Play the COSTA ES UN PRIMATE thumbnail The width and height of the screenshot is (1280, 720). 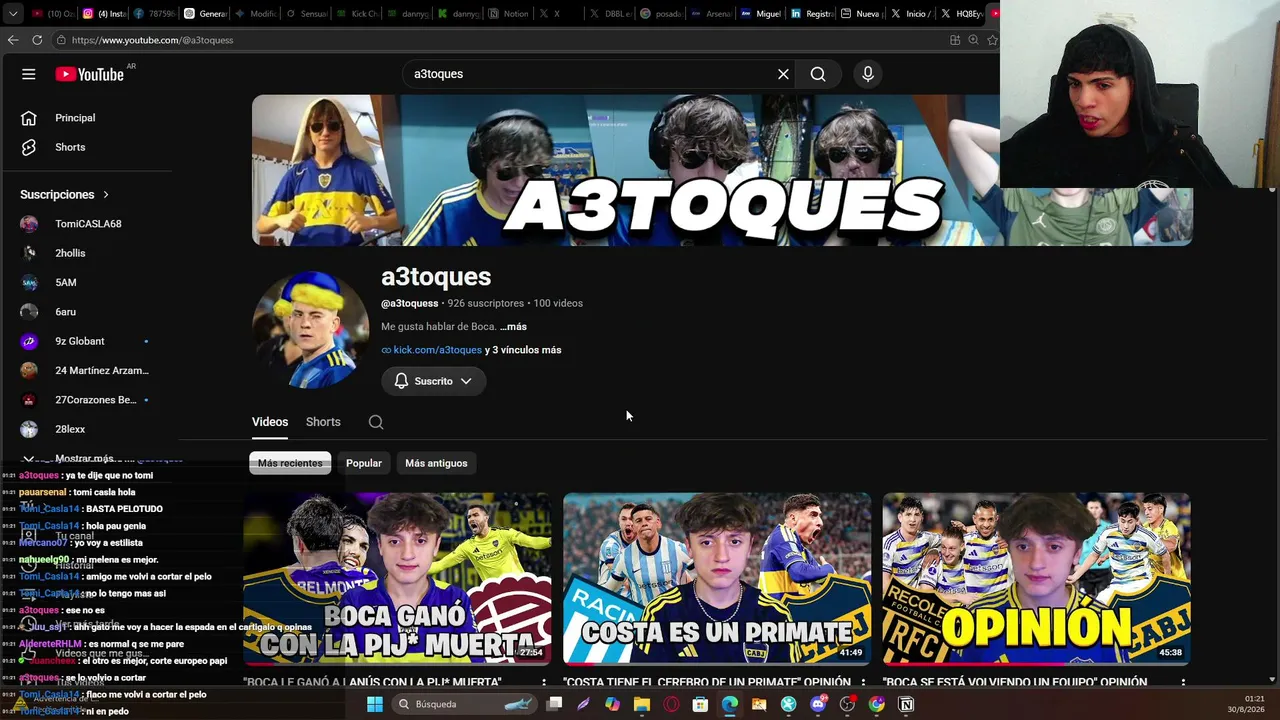point(717,578)
